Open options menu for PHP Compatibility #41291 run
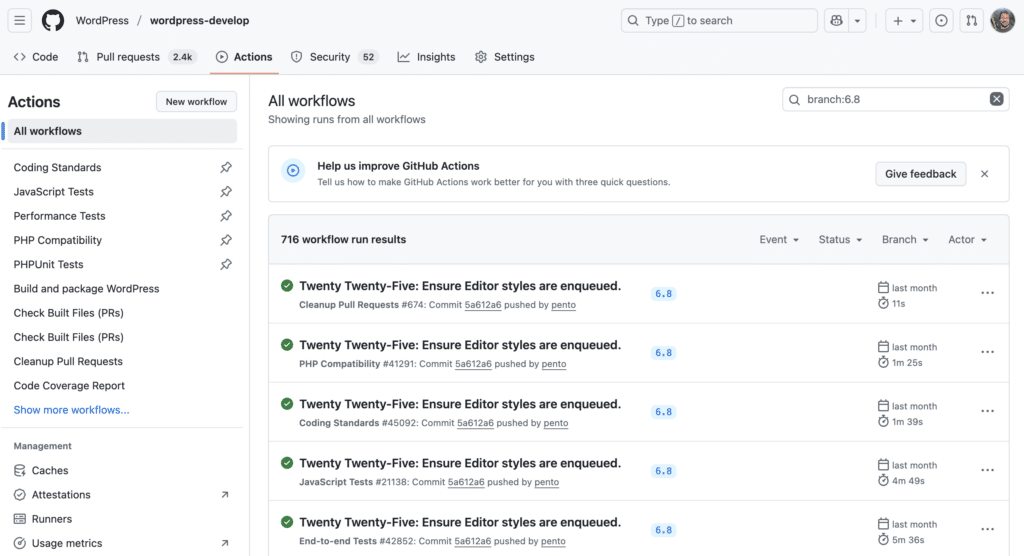Image resolution: width=1024 pixels, height=556 pixels. [x=987, y=352]
